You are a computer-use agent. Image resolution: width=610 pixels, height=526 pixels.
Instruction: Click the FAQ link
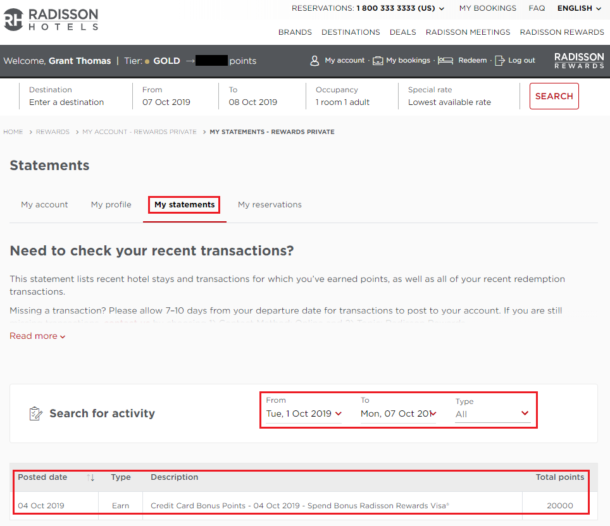click(x=536, y=8)
